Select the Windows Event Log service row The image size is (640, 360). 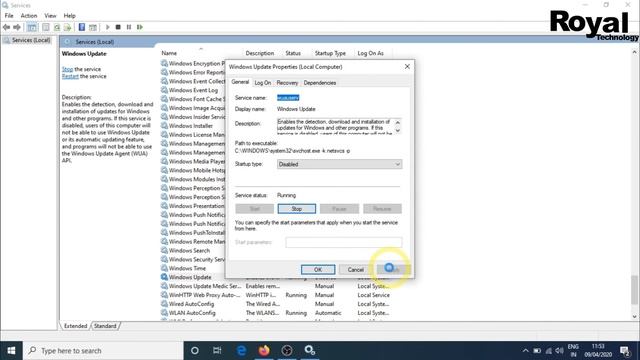[193, 90]
